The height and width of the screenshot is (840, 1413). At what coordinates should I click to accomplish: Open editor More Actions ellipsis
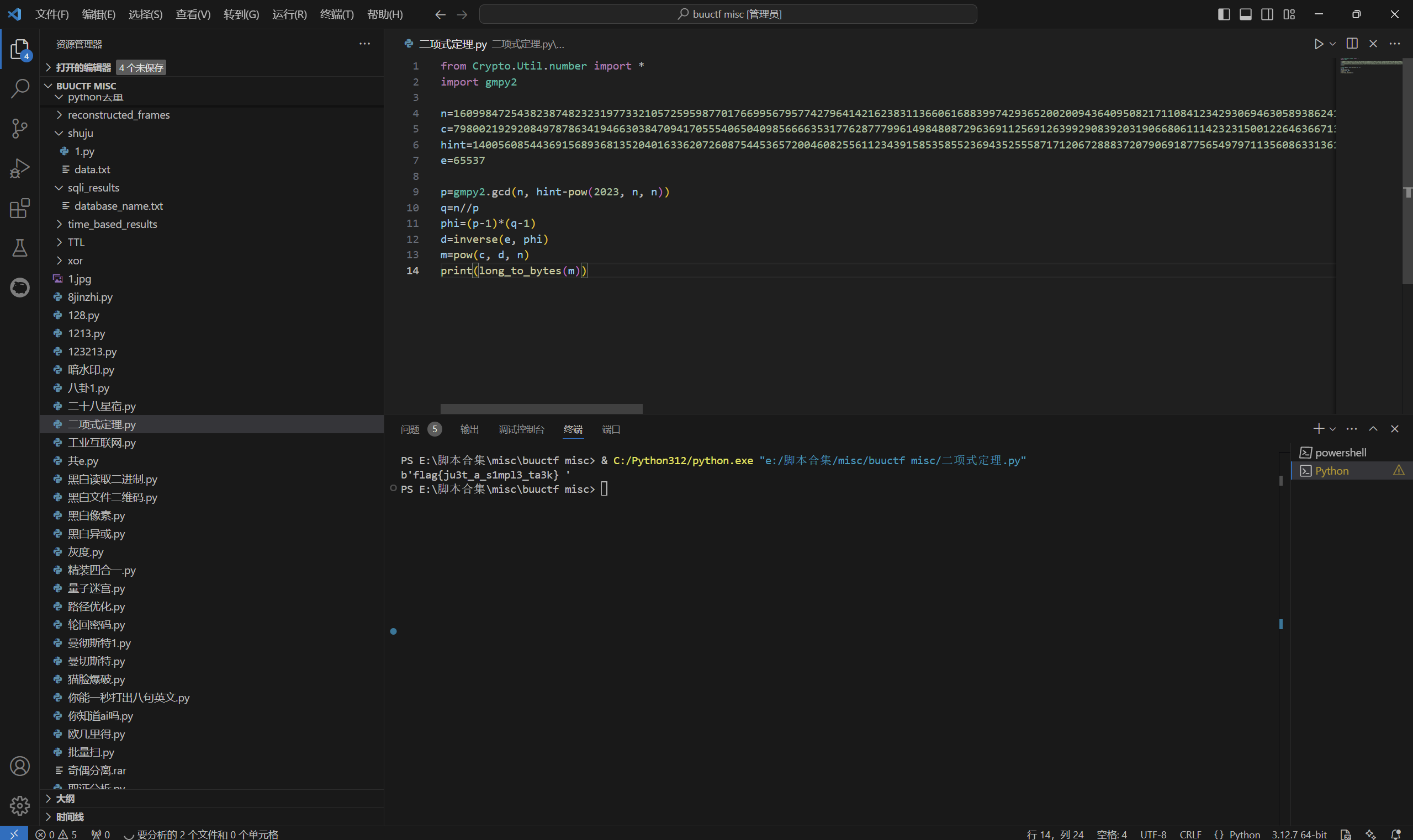tap(1395, 44)
